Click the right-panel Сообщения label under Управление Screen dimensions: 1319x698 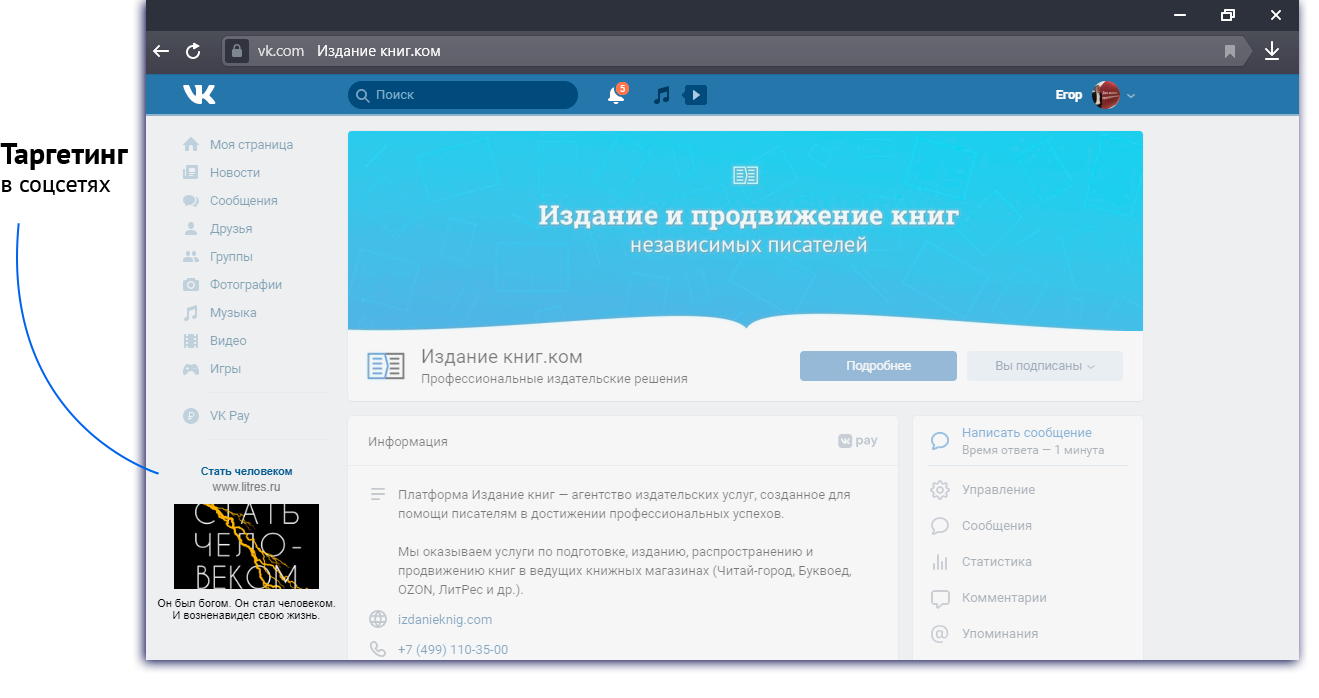(x=997, y=526)
